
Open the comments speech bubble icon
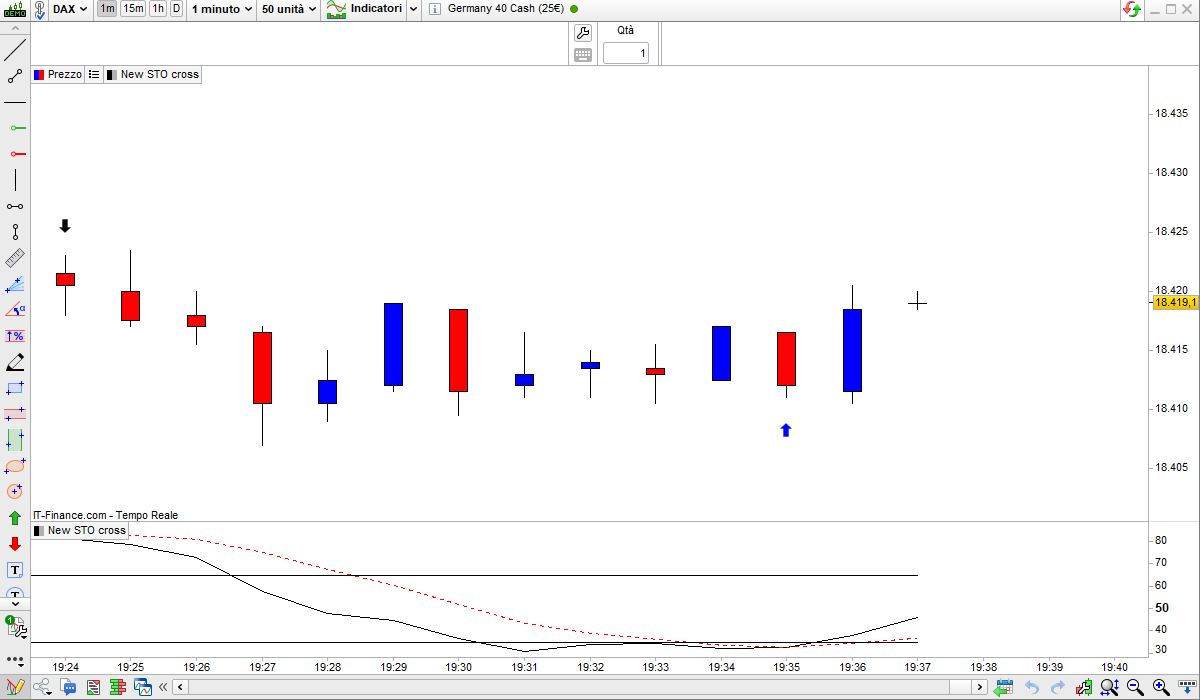tap(68, 687)
